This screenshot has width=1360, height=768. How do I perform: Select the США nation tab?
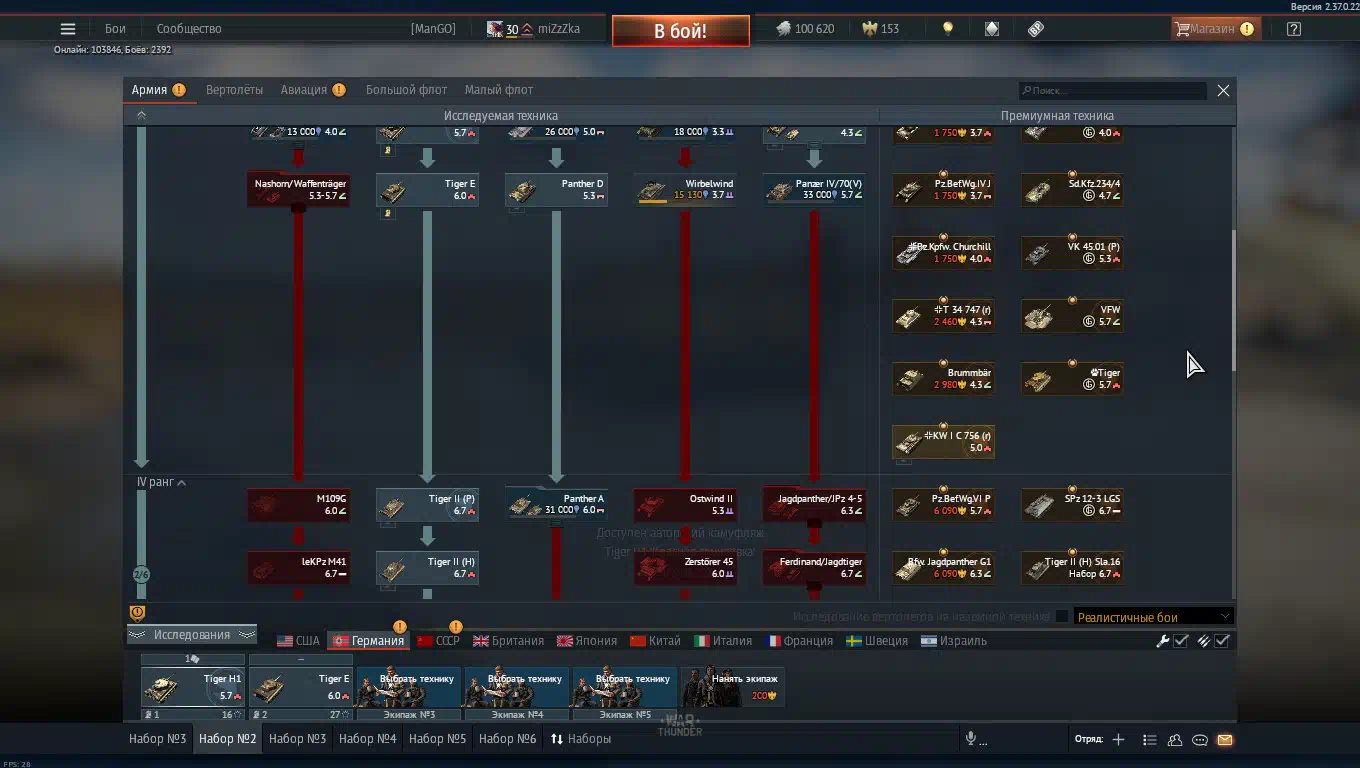pyautogui.click(x=298, y=641)
